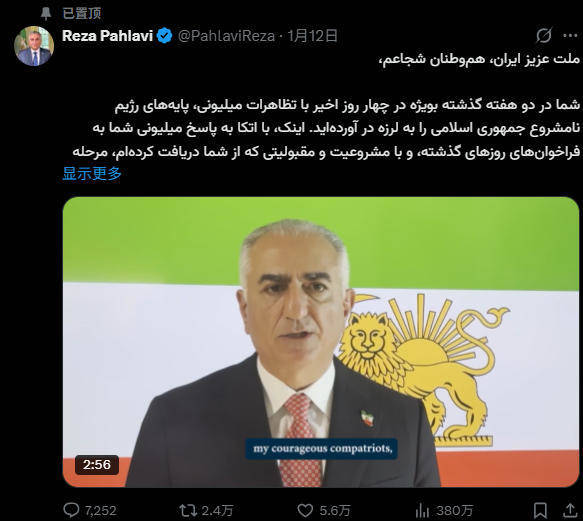Image resolution: width=583 pixels, height=521 pixels.
Task: Open the repost arrows menu
Action: point(188,510)
